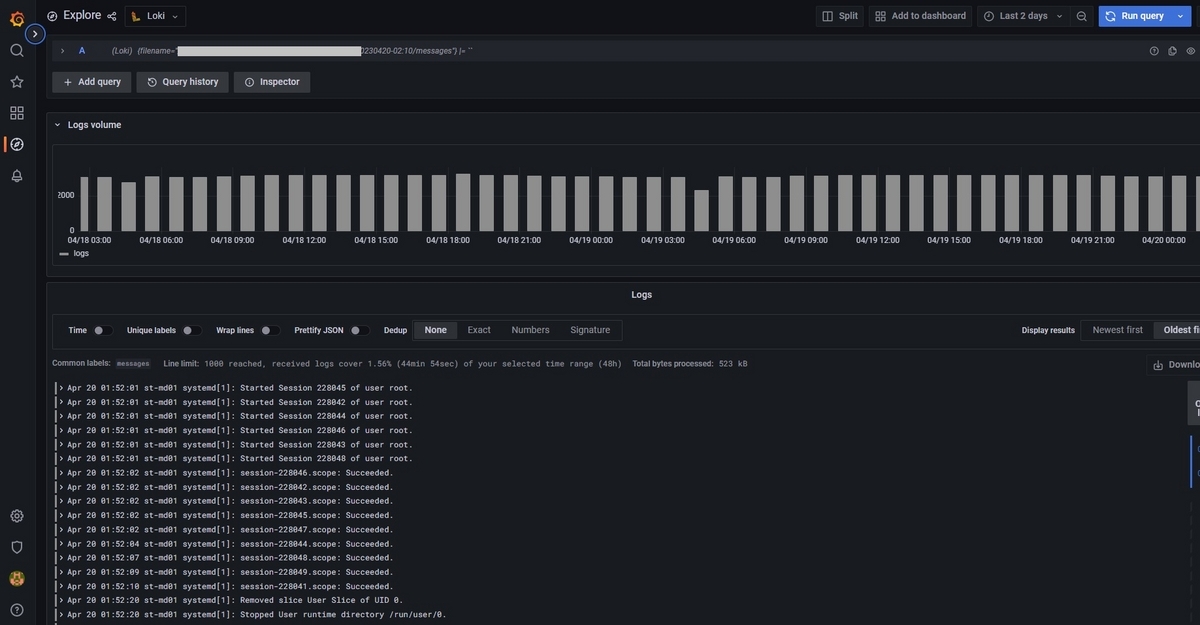Screen dimensions: 1200x625
Task: Show query A help icon
Action: [1154, 51]
